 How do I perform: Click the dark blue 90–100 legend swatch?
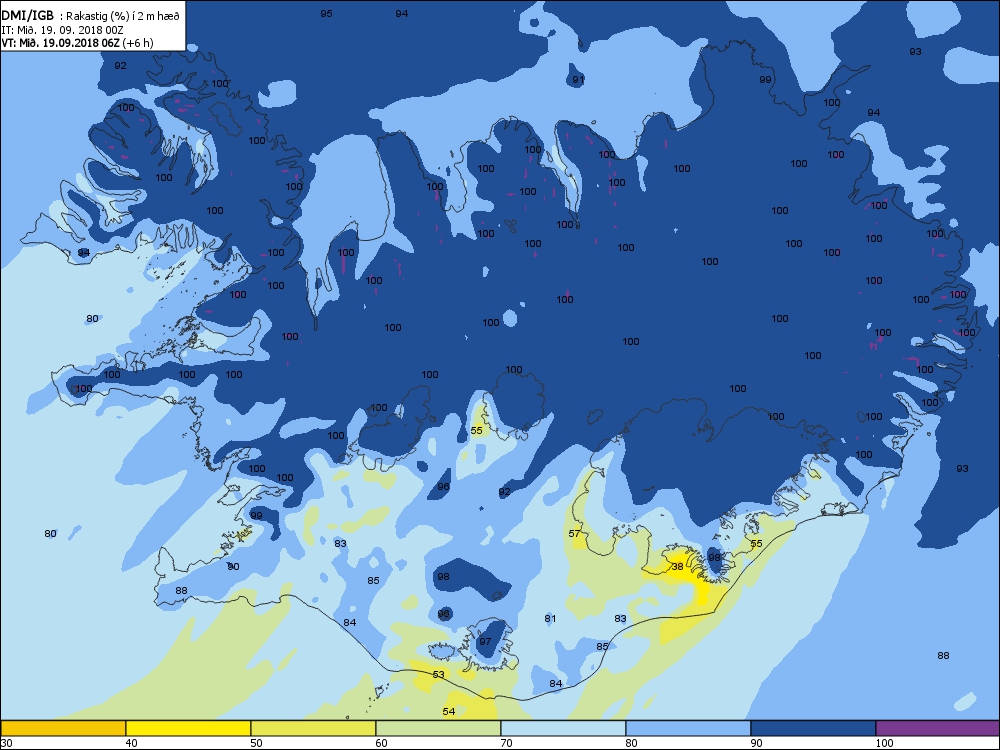[x=813, y=728]
